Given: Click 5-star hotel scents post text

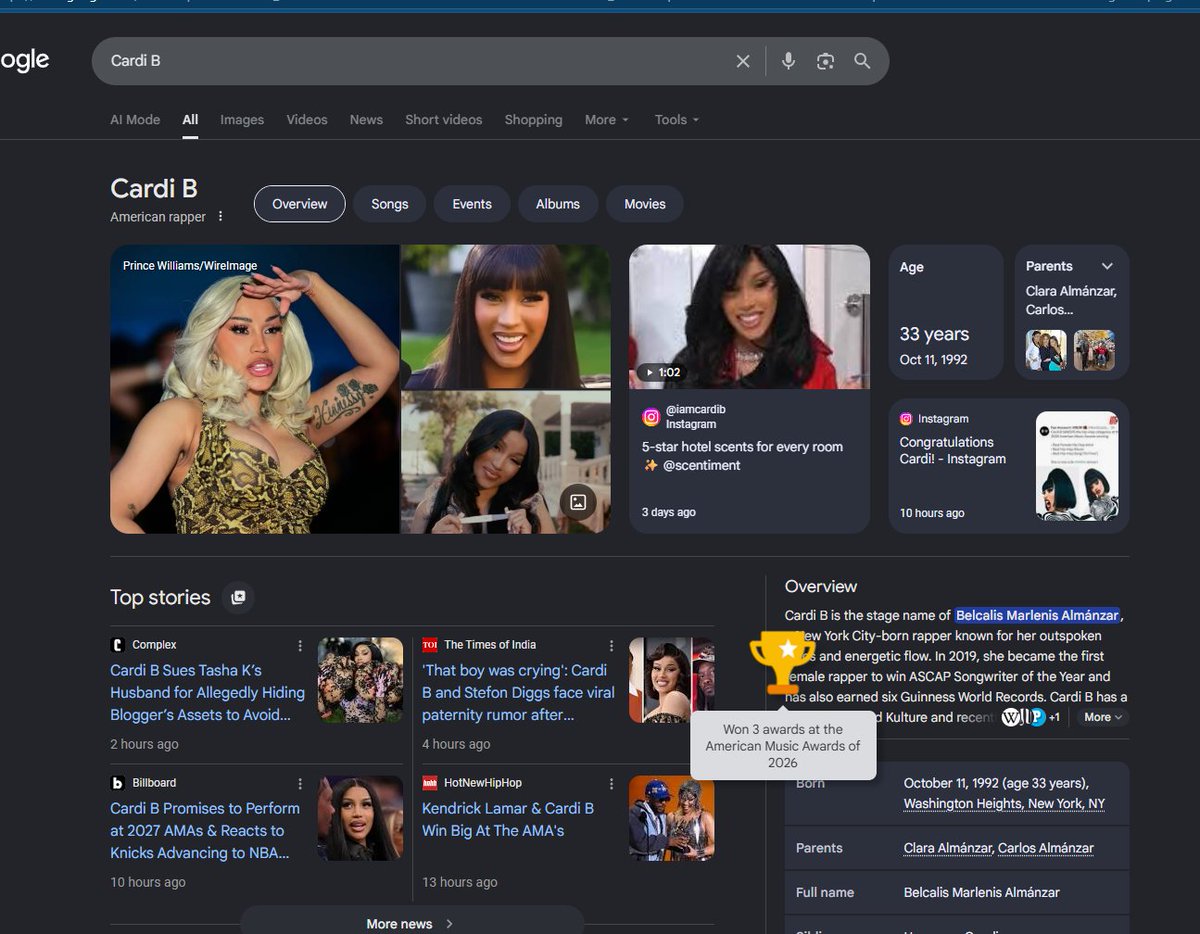Looking at the screenshot, I should tap(742, 456).
